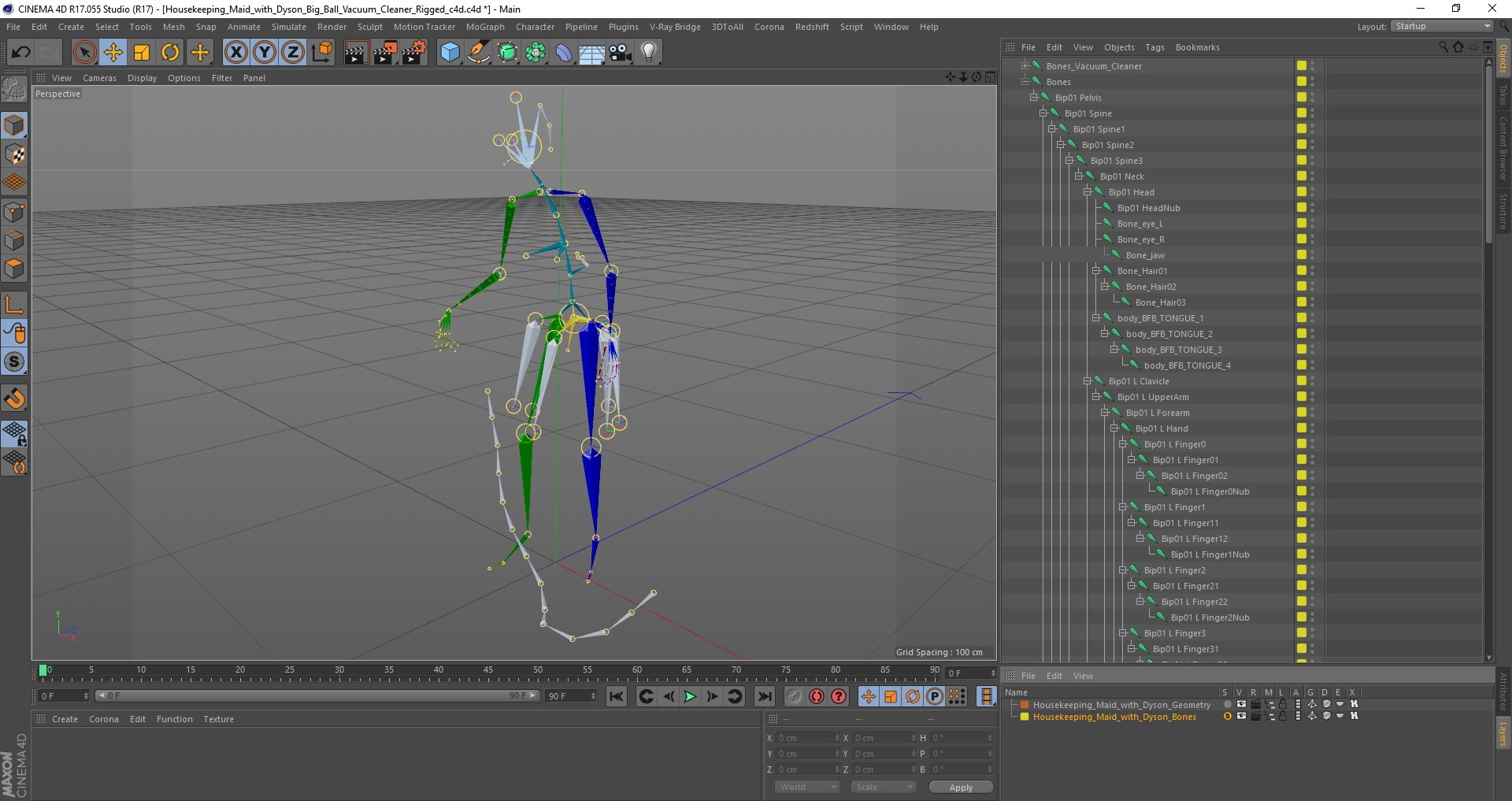Collapse the Bones tree node
Image resolution: width=1512 pixels, height=801 pixels.
pyautogui.click(x=1025, y=81)
